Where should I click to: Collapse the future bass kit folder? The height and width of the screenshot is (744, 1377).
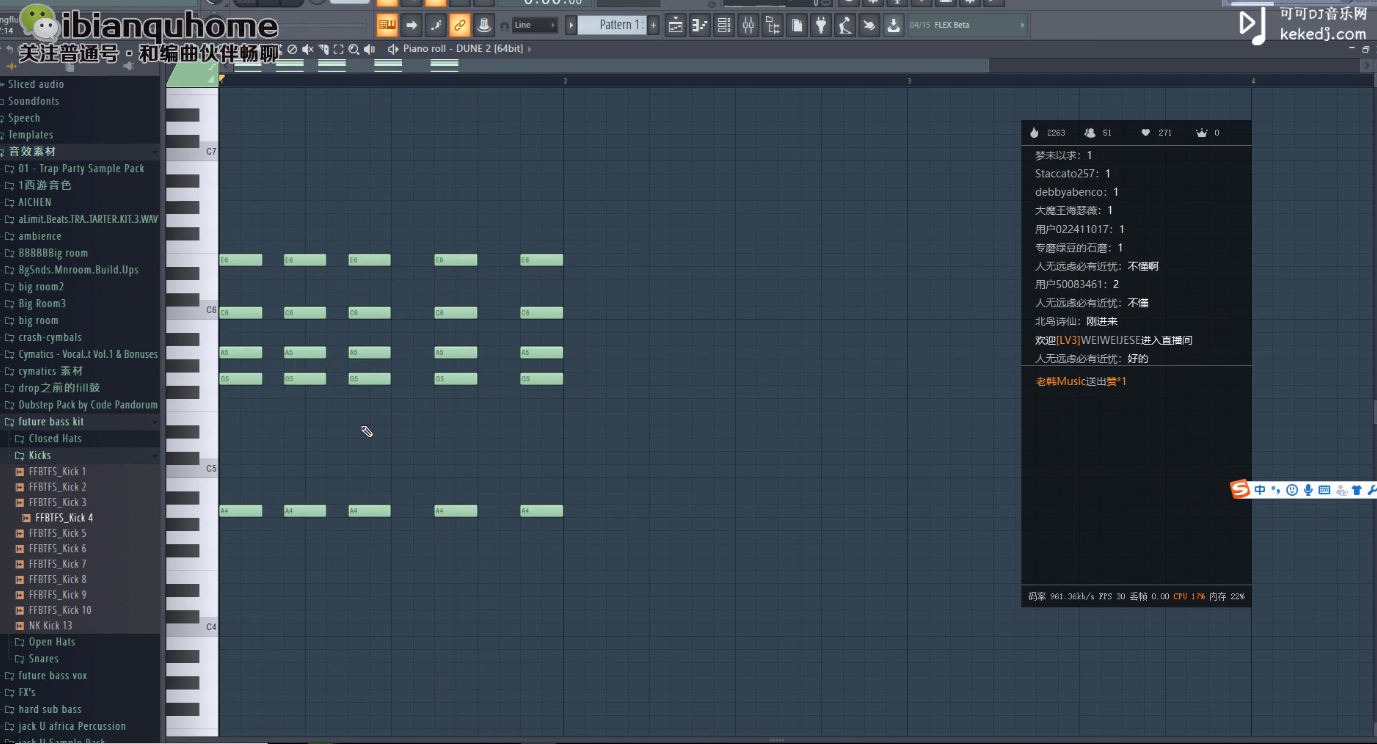coord(50,422)
